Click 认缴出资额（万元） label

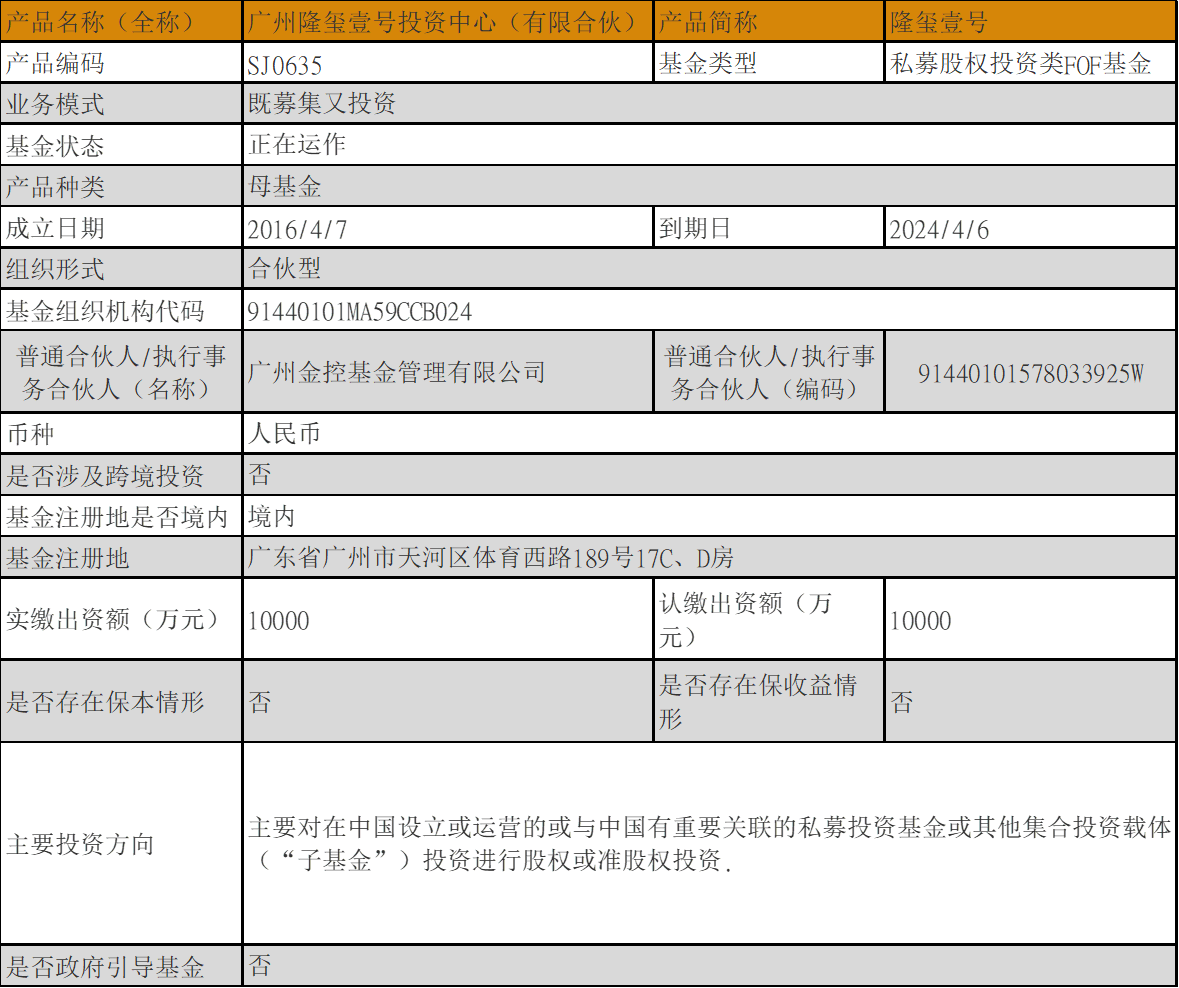[x=745, y=619]
